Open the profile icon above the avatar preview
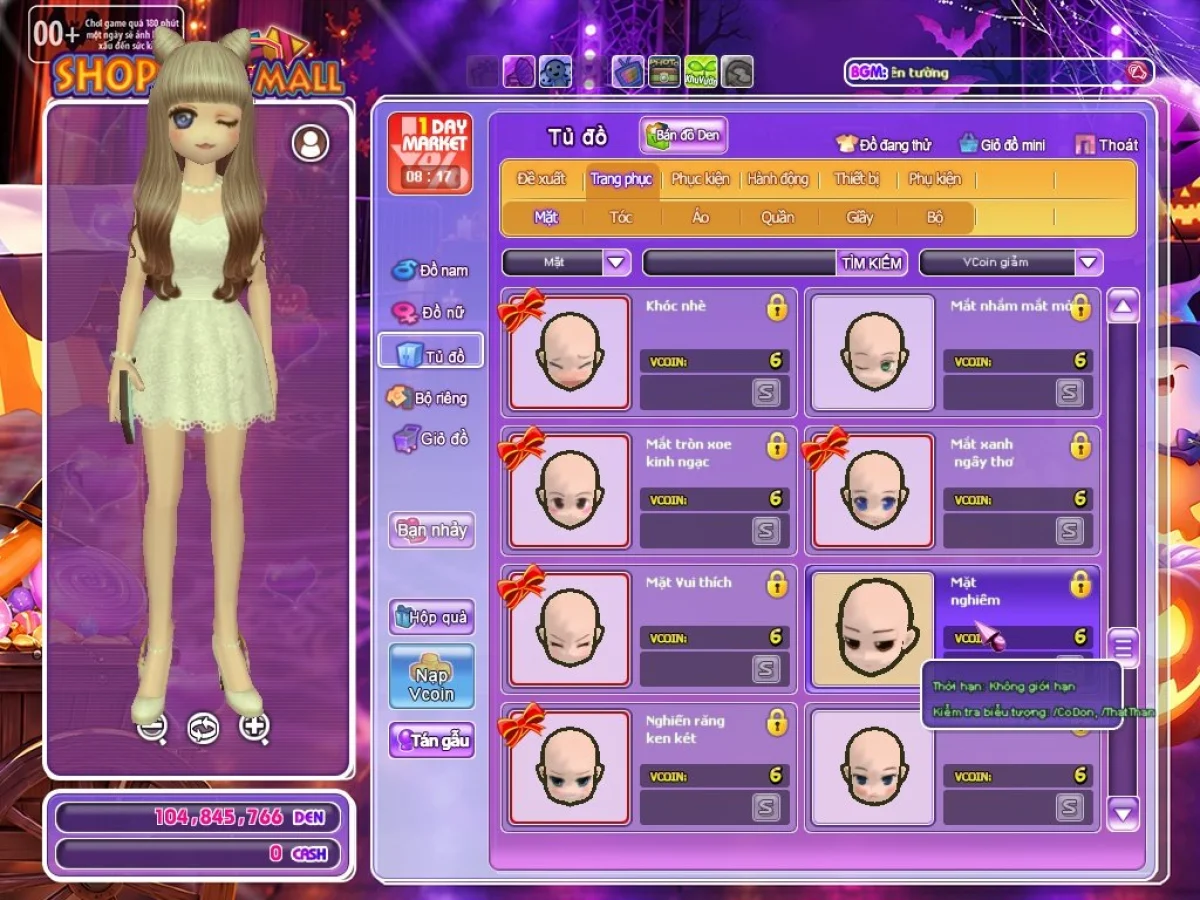The image size is (1200, 900). point(311,143)
